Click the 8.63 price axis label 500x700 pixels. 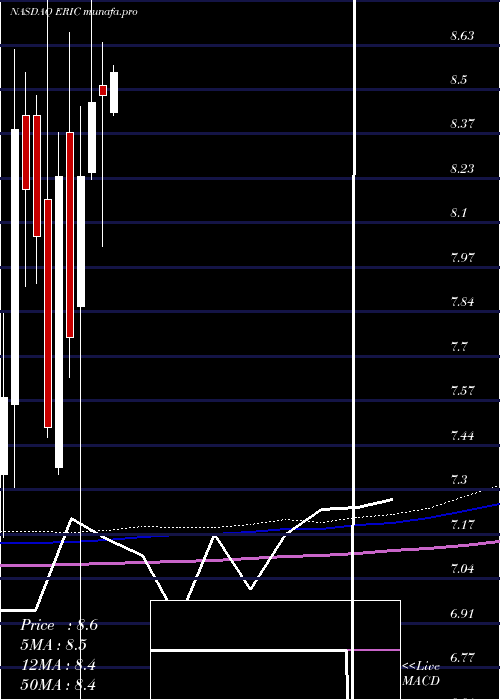point(462,36)
